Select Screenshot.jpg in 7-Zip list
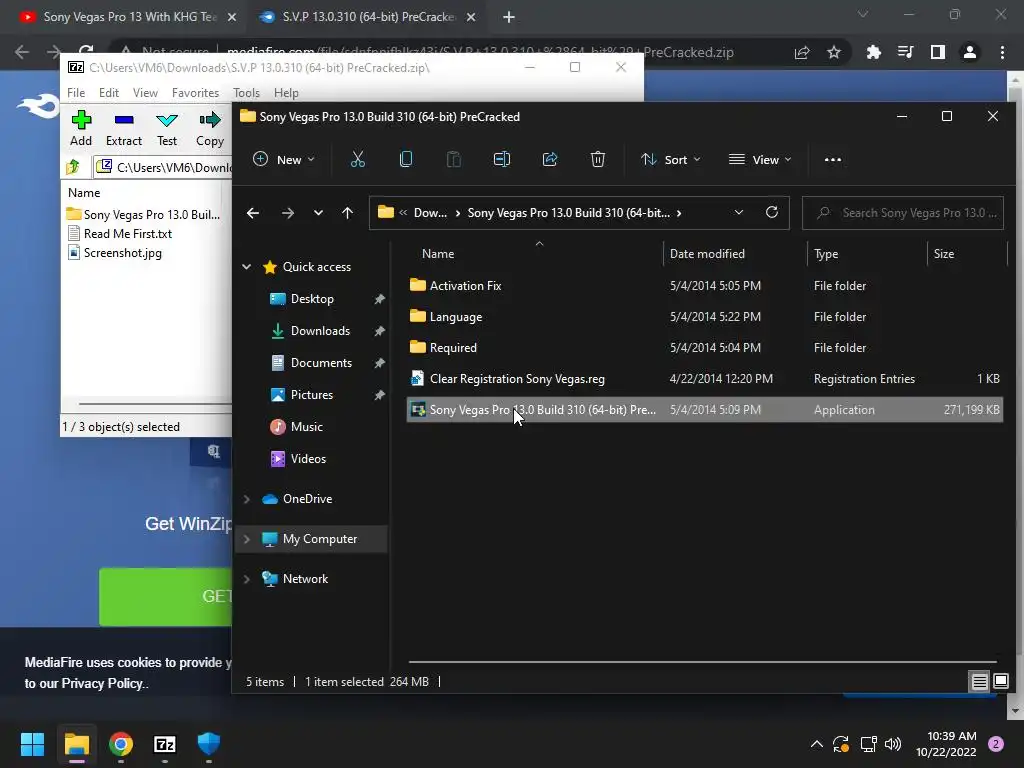Viewport: 1024px width, 768px height. point(122,253)
